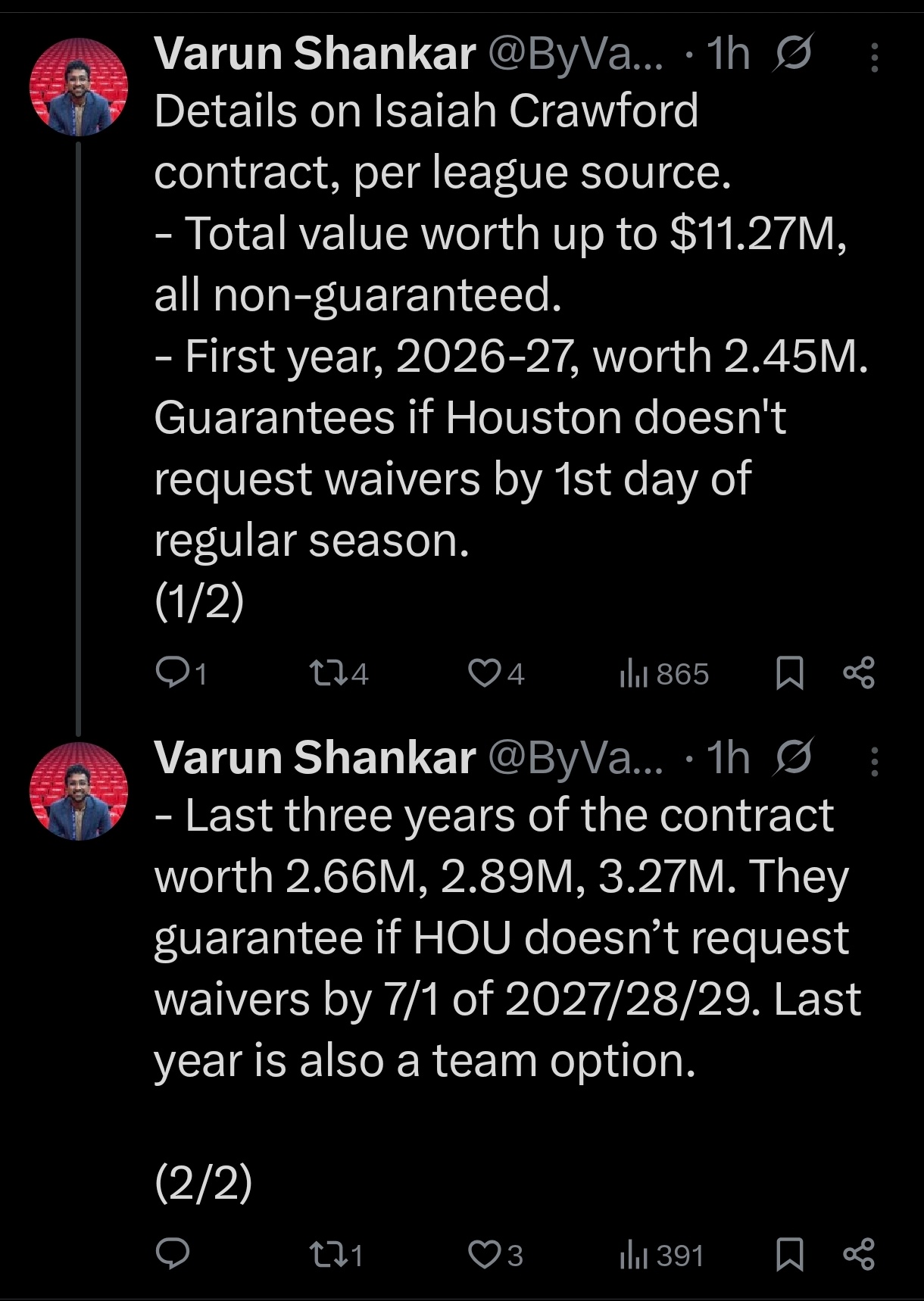Retweet the second tweet with 1 repost
Image resolution: width=924 pixels, height=1301 pixels.
337,1256
